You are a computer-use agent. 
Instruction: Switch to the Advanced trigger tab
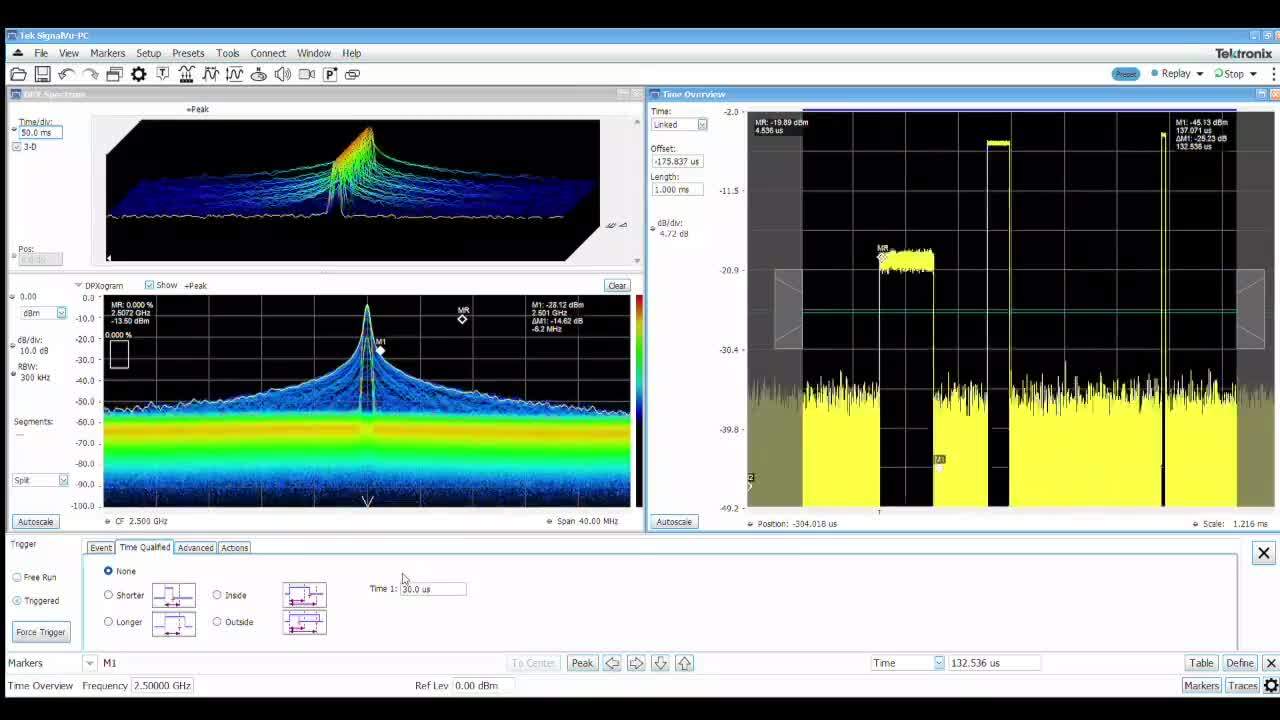195,547
